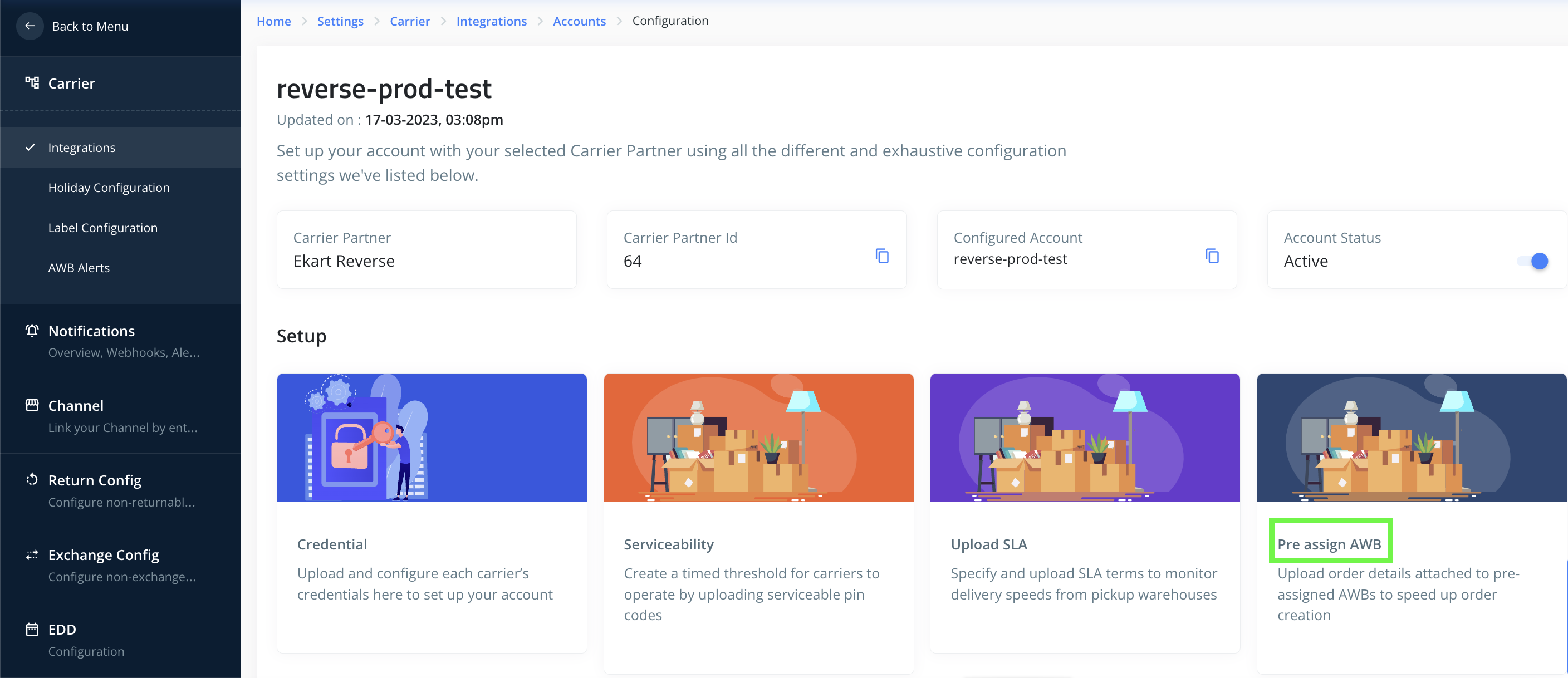Click the Return Config circular arrow icon
This screenshot has height=678, width=1568.
(x=32, y=480)
